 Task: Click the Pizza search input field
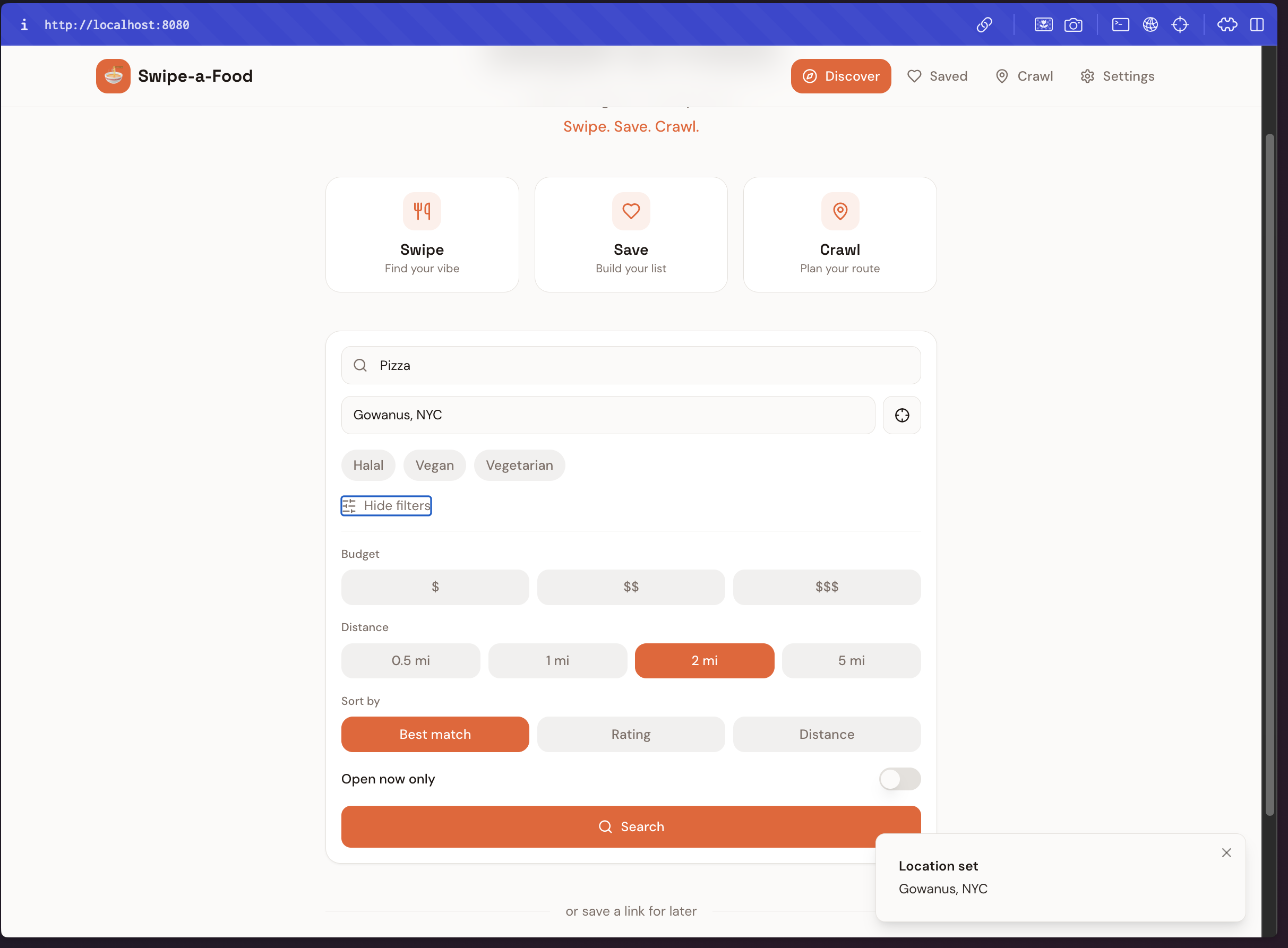[x=630, y=365]
